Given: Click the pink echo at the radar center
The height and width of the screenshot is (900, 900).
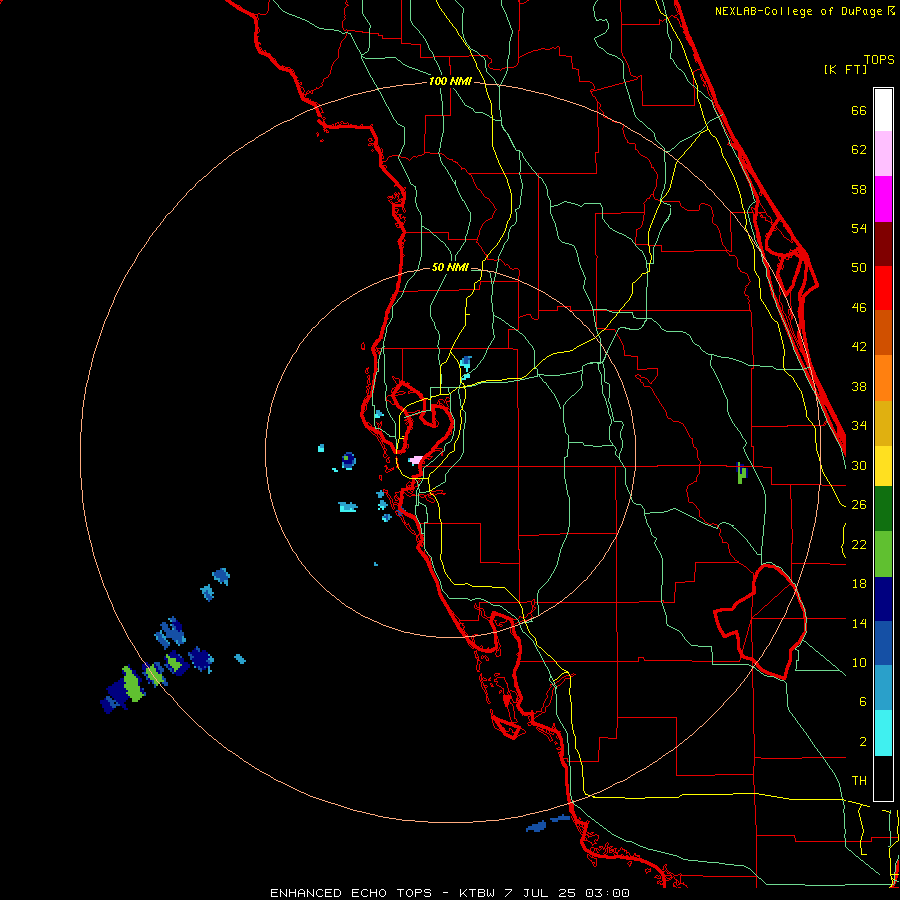Looking at the screenshot, I should tap(416, 460).
